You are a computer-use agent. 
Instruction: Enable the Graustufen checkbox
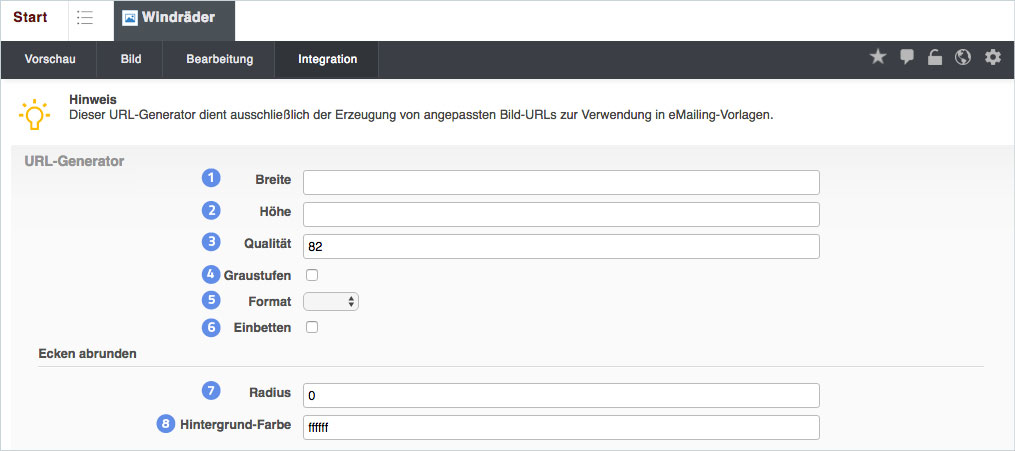(x=312, y=275)
